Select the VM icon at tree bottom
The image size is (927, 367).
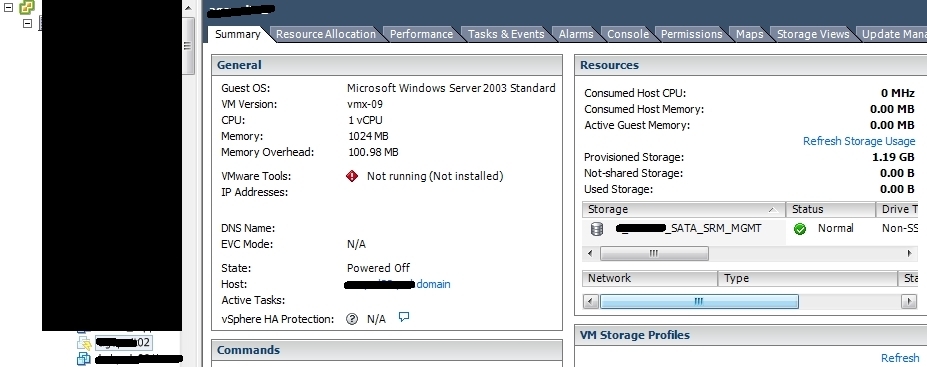tap(83, 359)
